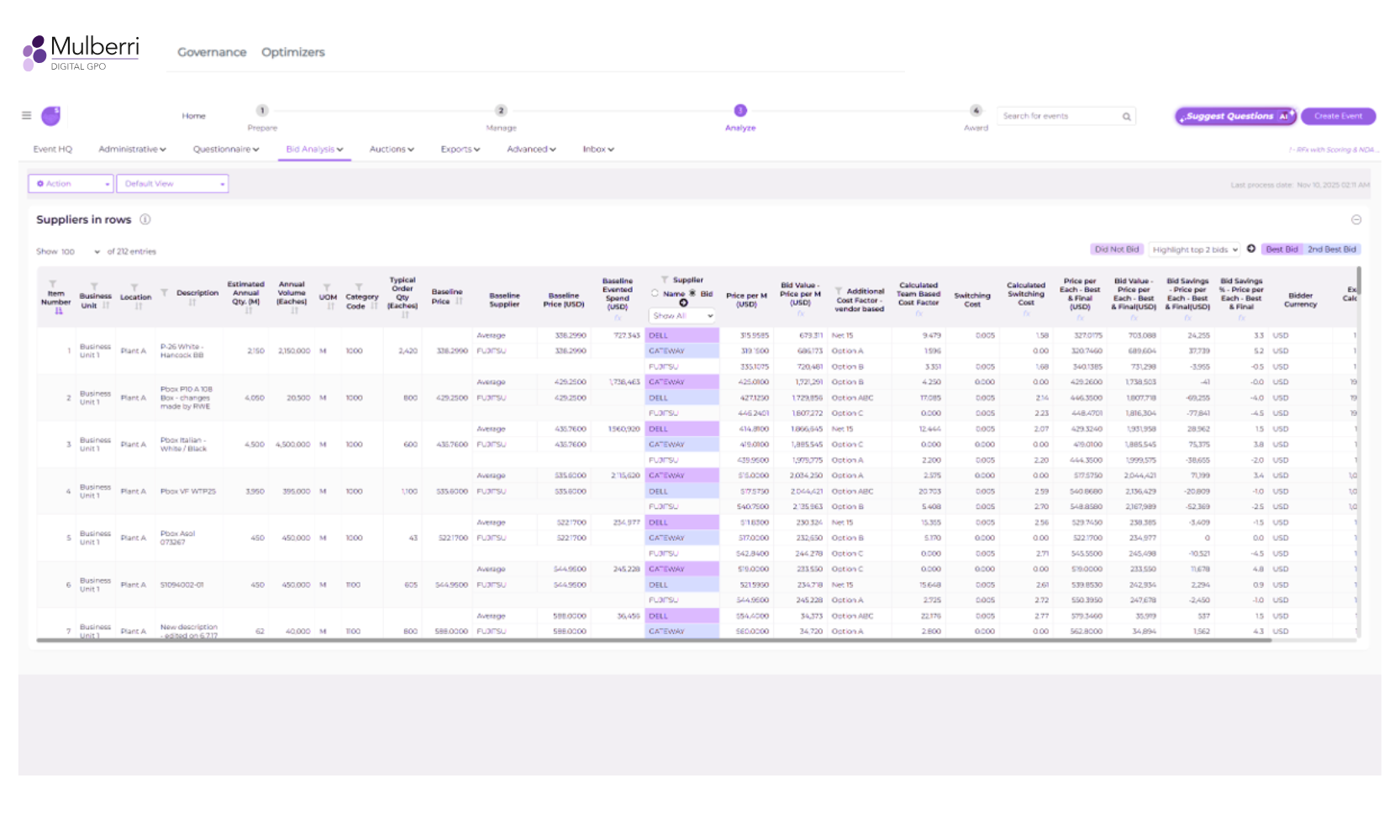Click the circular arrow icon next to Highlight dropdown

pos(1251,249)
